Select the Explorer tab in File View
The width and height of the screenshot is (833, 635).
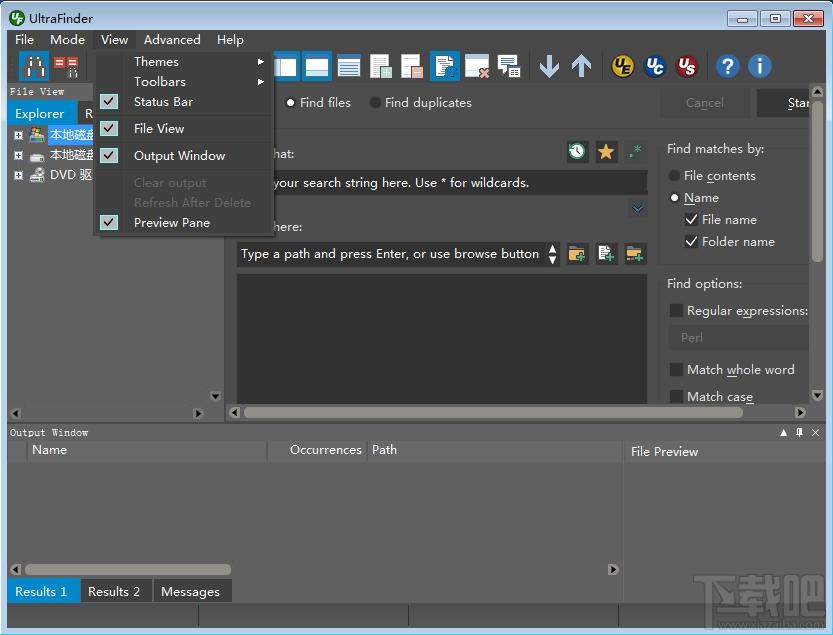point(40,113)
